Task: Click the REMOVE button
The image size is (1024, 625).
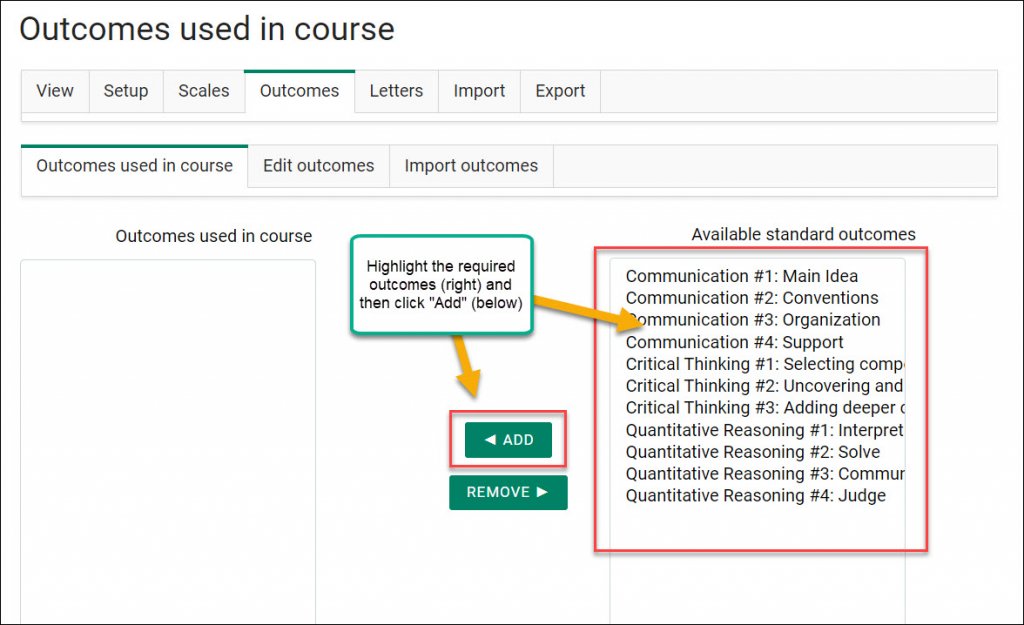Action: tap(508, 492)
